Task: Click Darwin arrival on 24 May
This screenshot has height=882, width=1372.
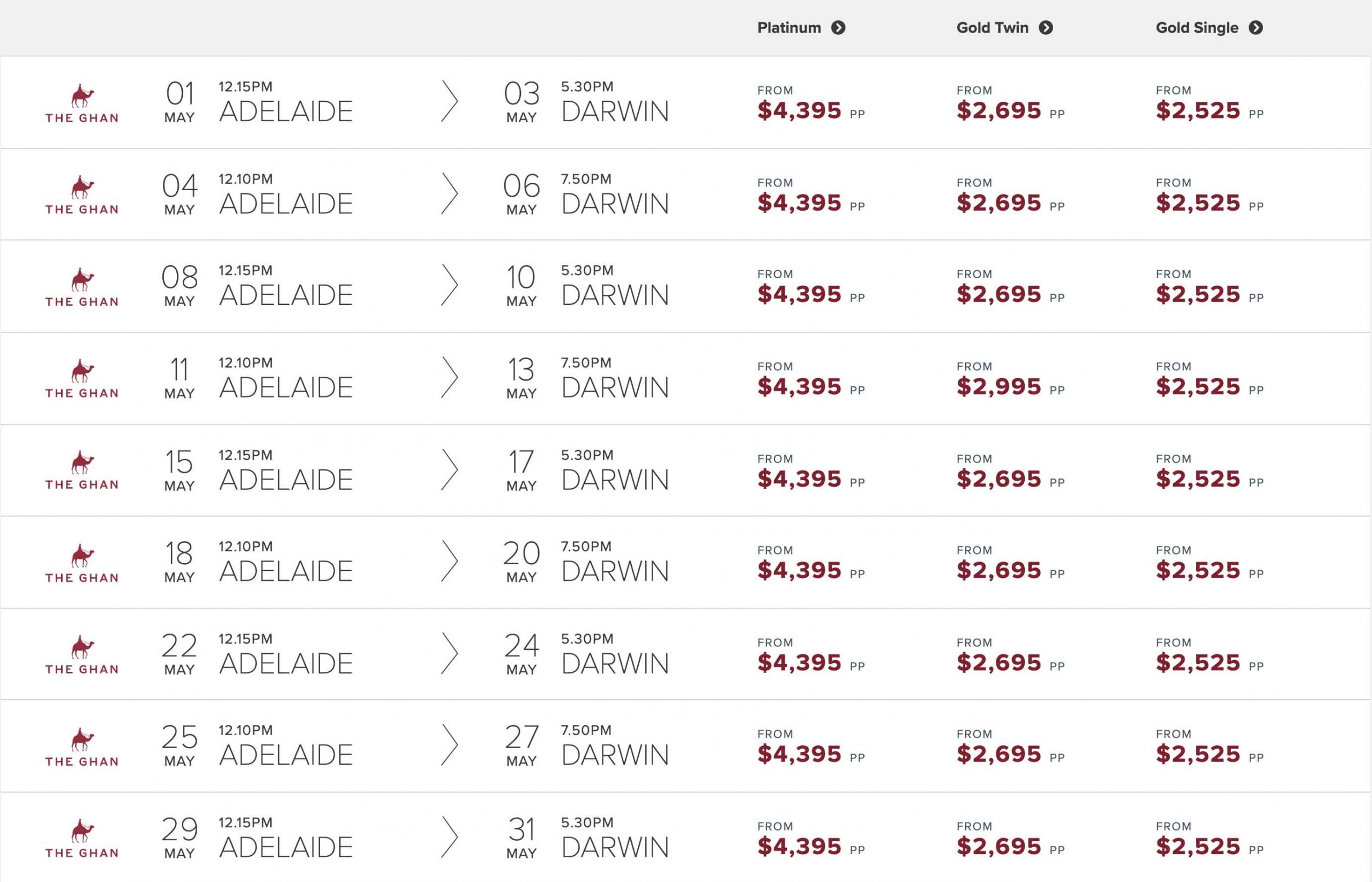Action: [x=615, y=663]
